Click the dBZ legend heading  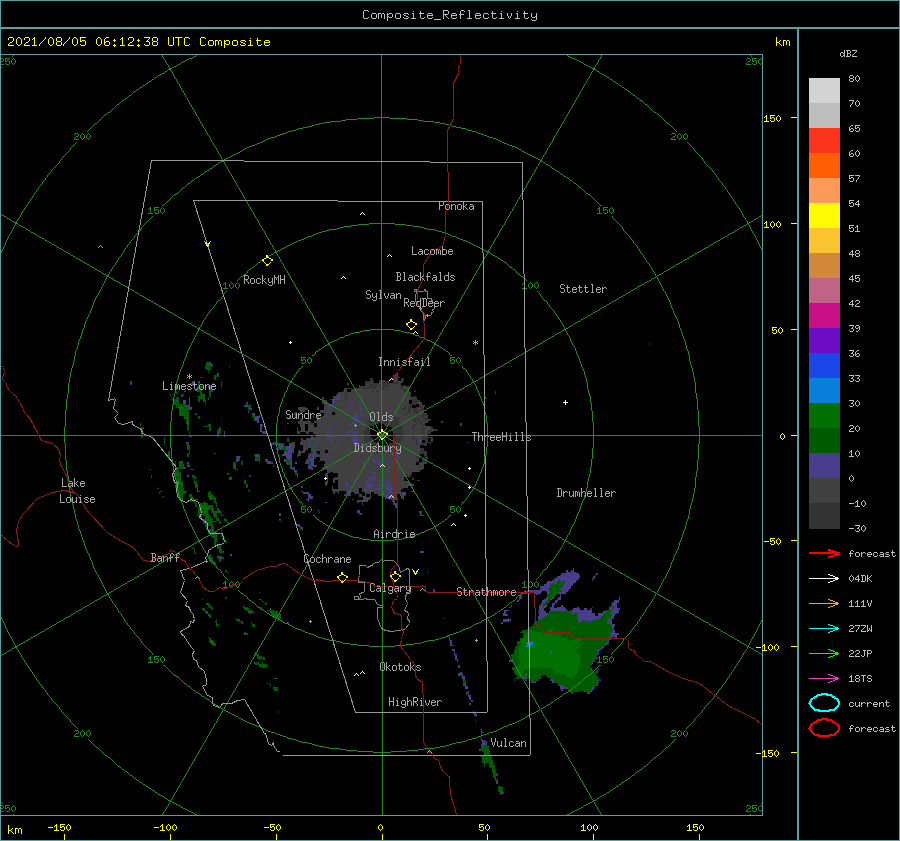[x=848, y=53]
